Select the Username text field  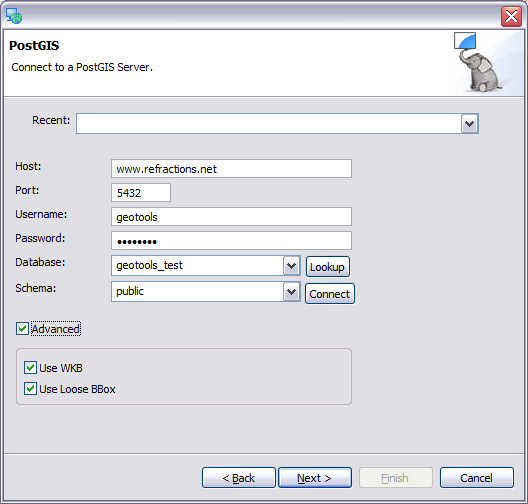coord(231,217)
